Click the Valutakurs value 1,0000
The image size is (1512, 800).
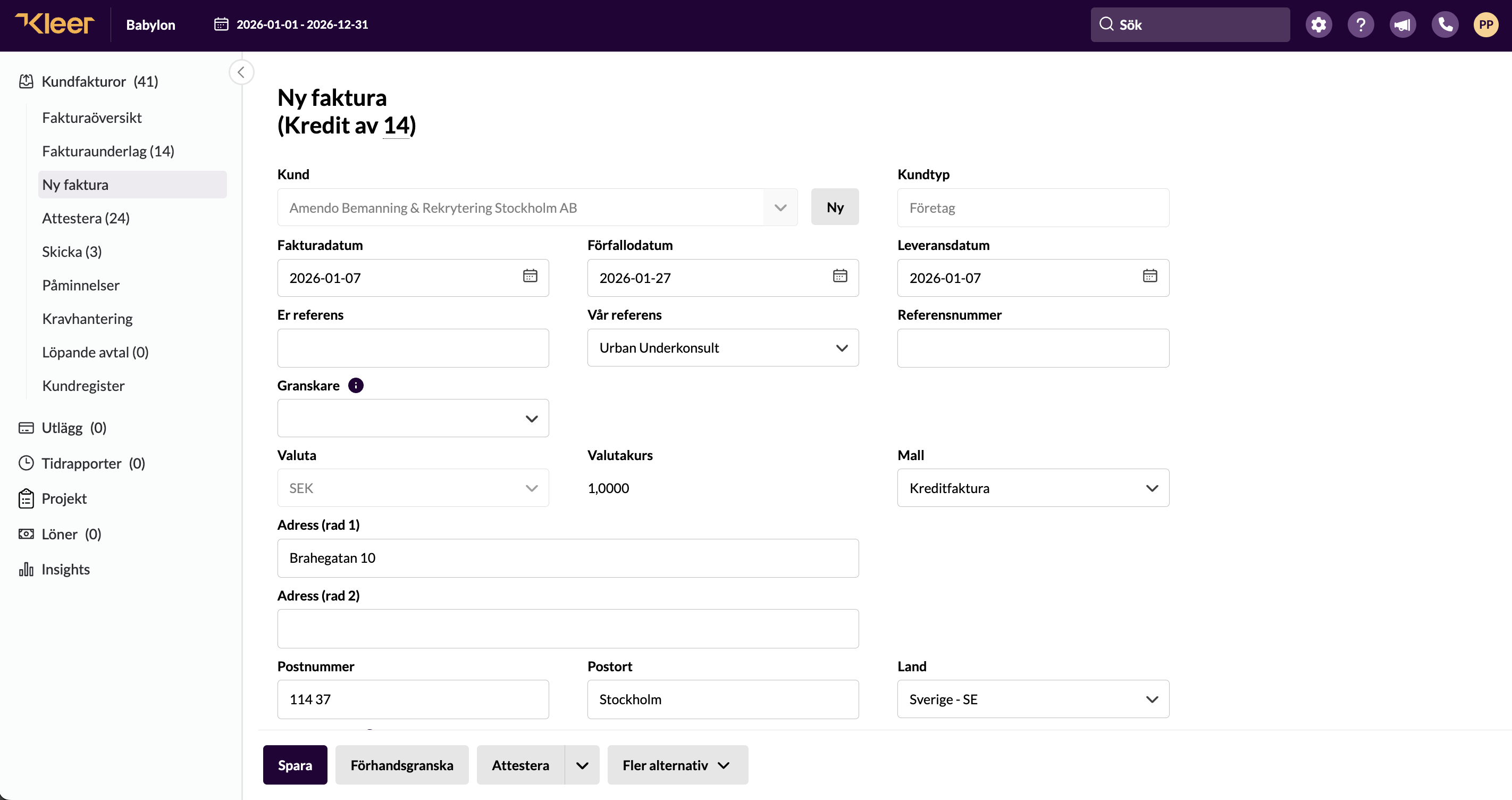(x=608, y=488)
